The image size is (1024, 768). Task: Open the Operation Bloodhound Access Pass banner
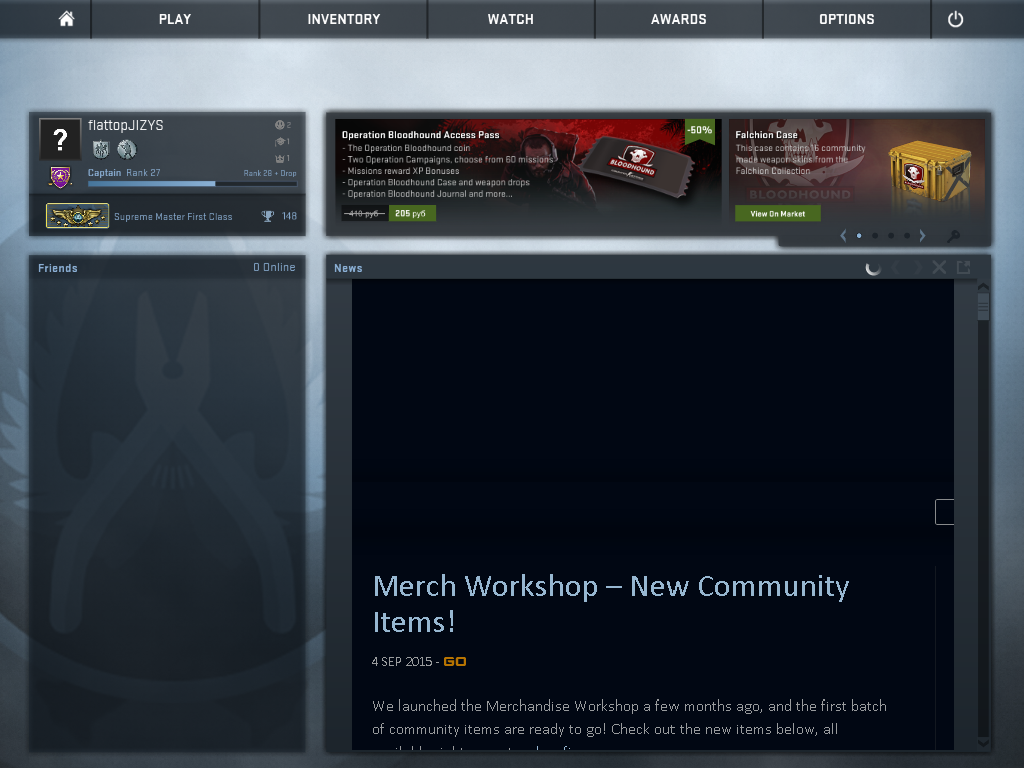[x=528, y=170]
